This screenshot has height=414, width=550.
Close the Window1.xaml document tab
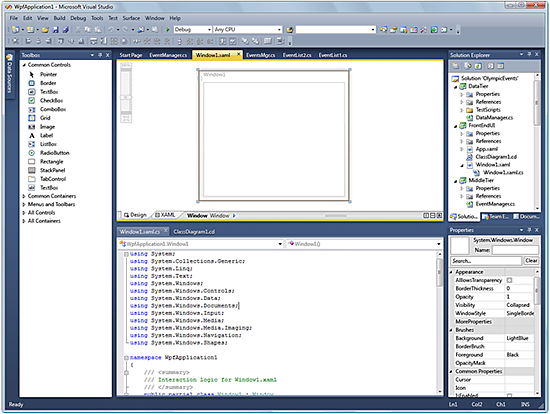239,54
